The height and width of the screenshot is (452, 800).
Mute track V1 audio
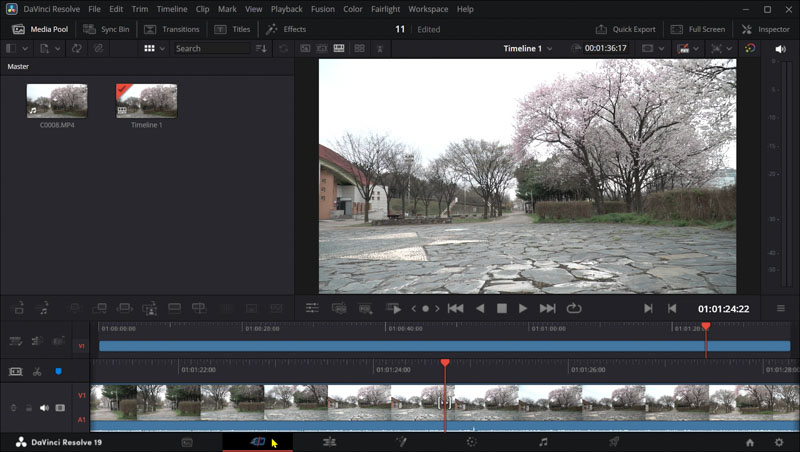(x=44, y=408)
